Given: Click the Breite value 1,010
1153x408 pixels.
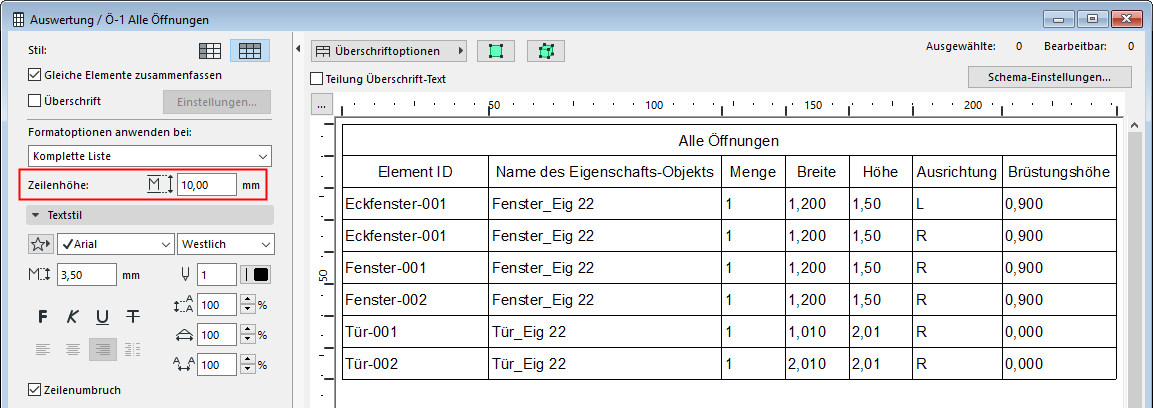Looking at the screenshot, I should coord(817,332).
